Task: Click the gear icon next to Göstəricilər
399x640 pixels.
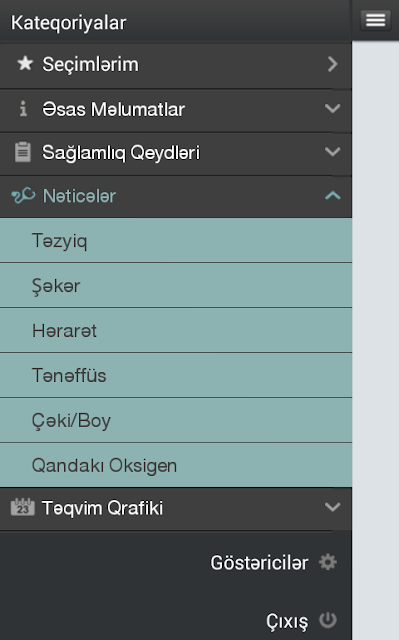Action: point(328,562)
